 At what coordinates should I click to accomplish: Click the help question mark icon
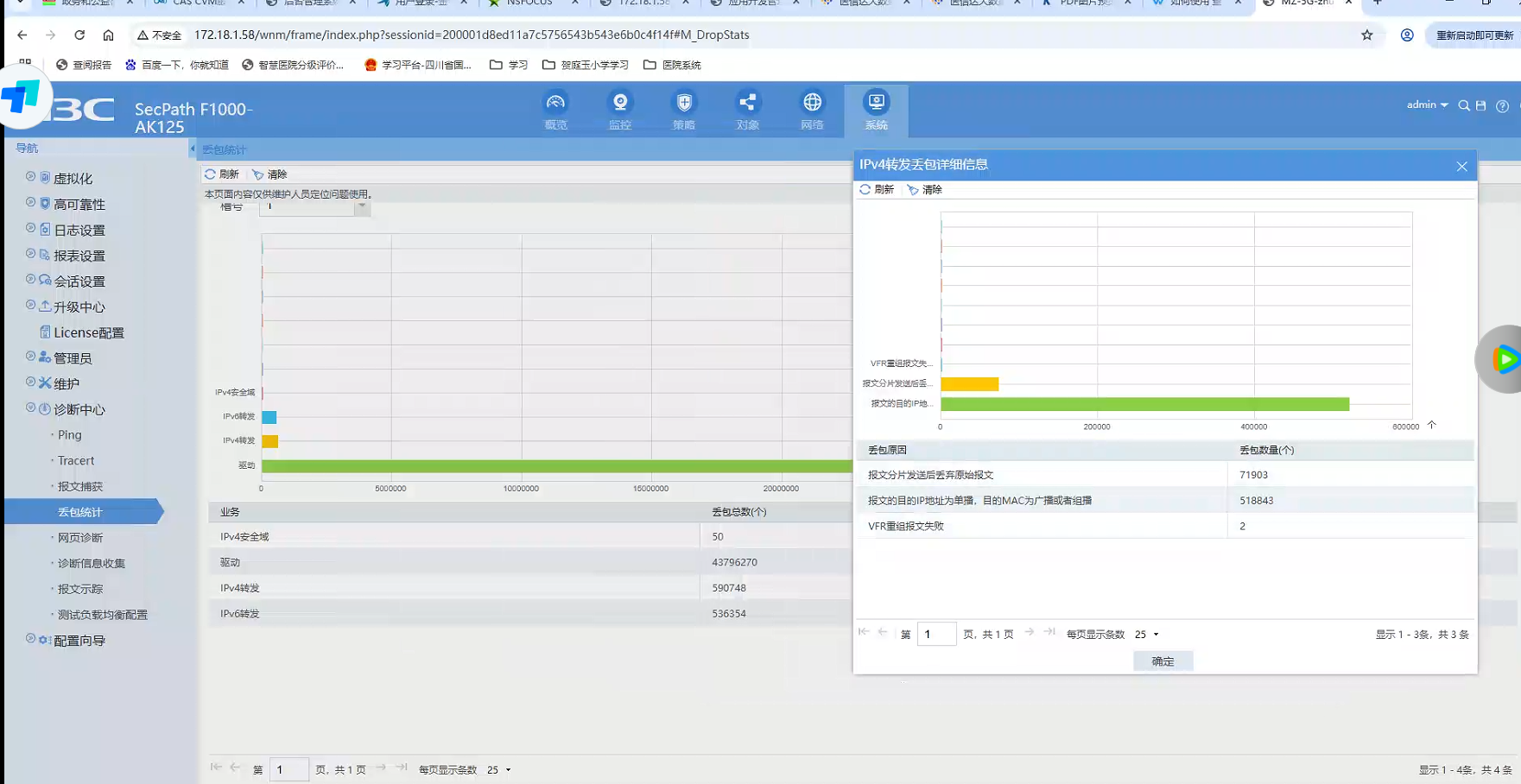point(1502,105)
